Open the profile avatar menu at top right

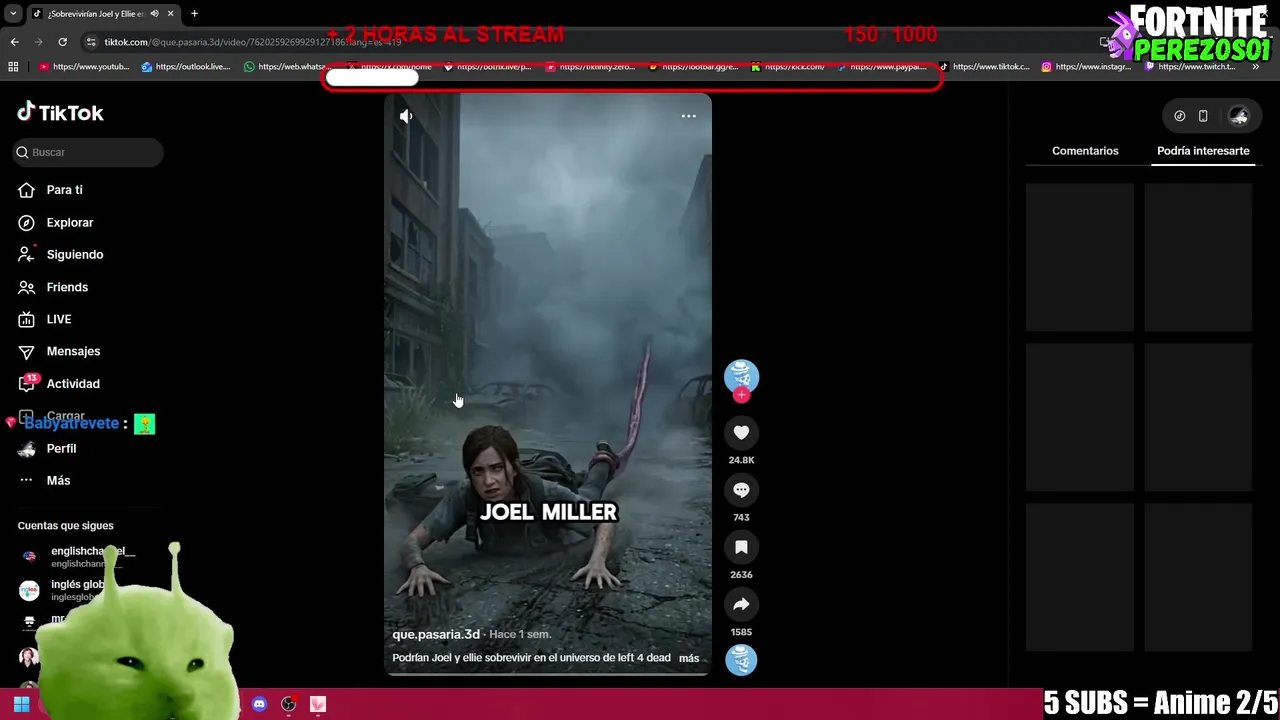click(1239, 116)
